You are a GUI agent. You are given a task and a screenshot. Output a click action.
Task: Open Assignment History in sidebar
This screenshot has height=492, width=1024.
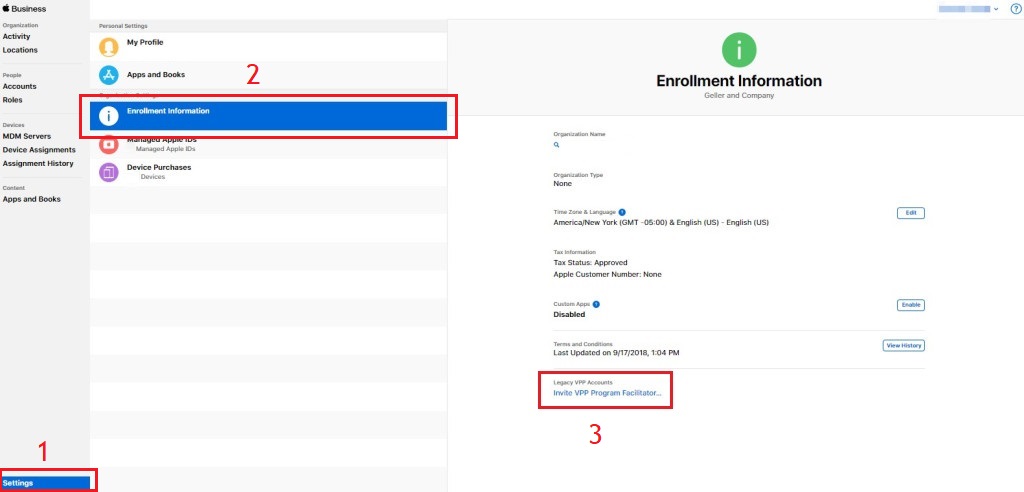38,163
